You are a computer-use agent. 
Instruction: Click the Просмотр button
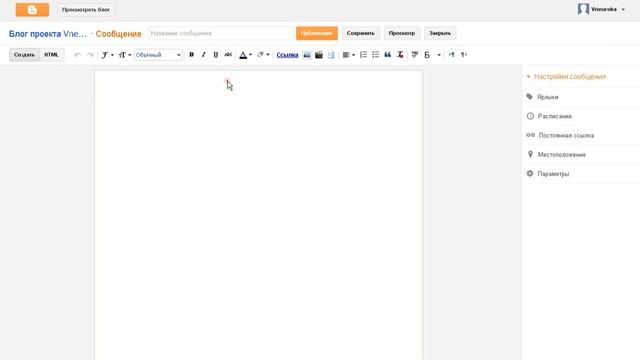coord(402,33)
